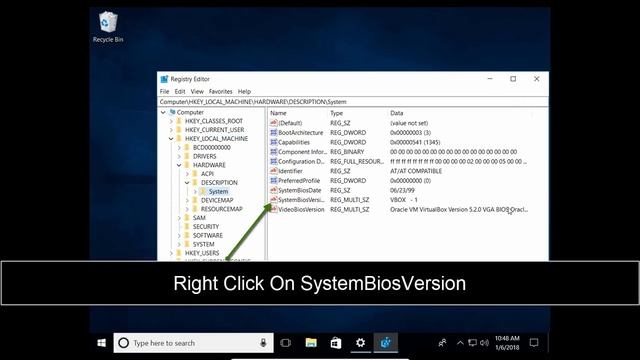Select the Component Information value icon
The image size is (640, 360).
click(274, 152)
